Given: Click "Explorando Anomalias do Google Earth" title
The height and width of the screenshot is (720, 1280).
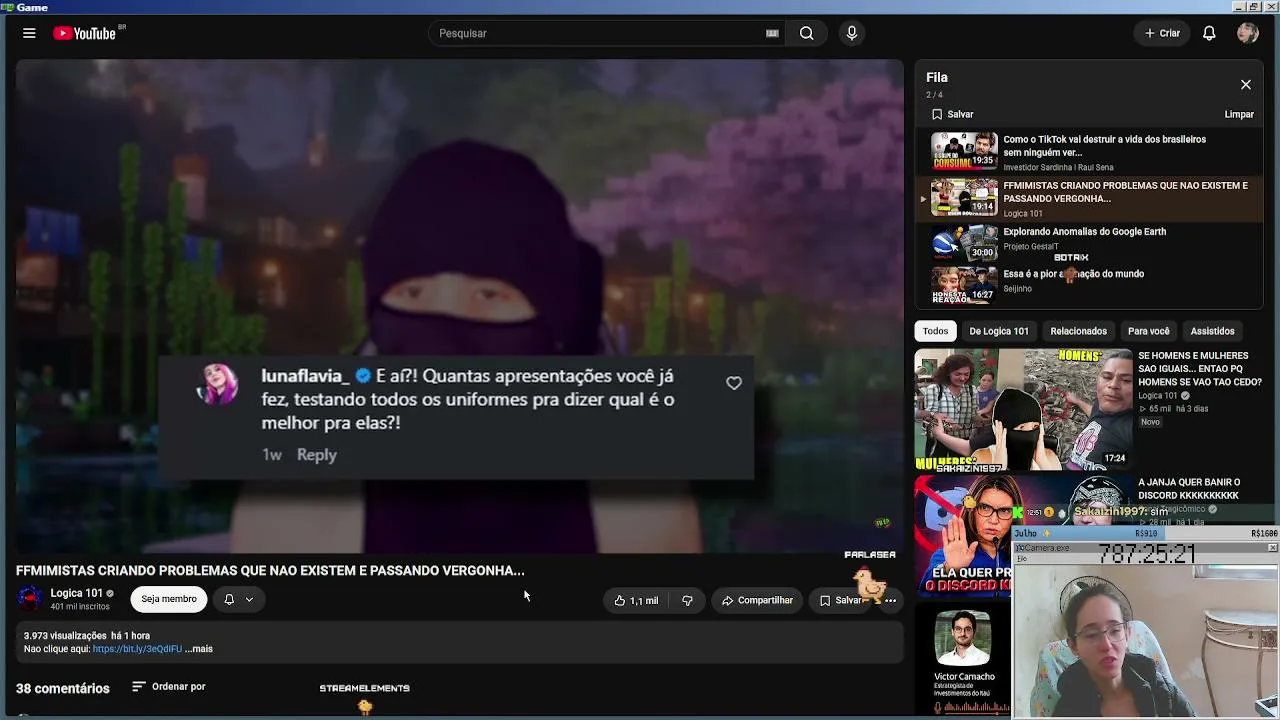Looking at the screenshot, I should [x=1084, y=232].
